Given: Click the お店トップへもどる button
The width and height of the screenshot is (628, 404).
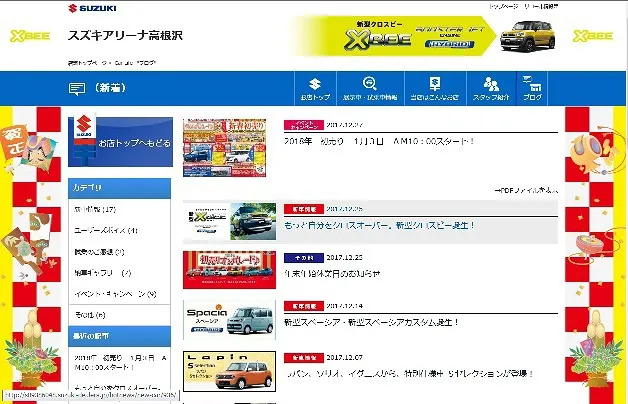Looking at the screenshot, I should coord(121,142).
